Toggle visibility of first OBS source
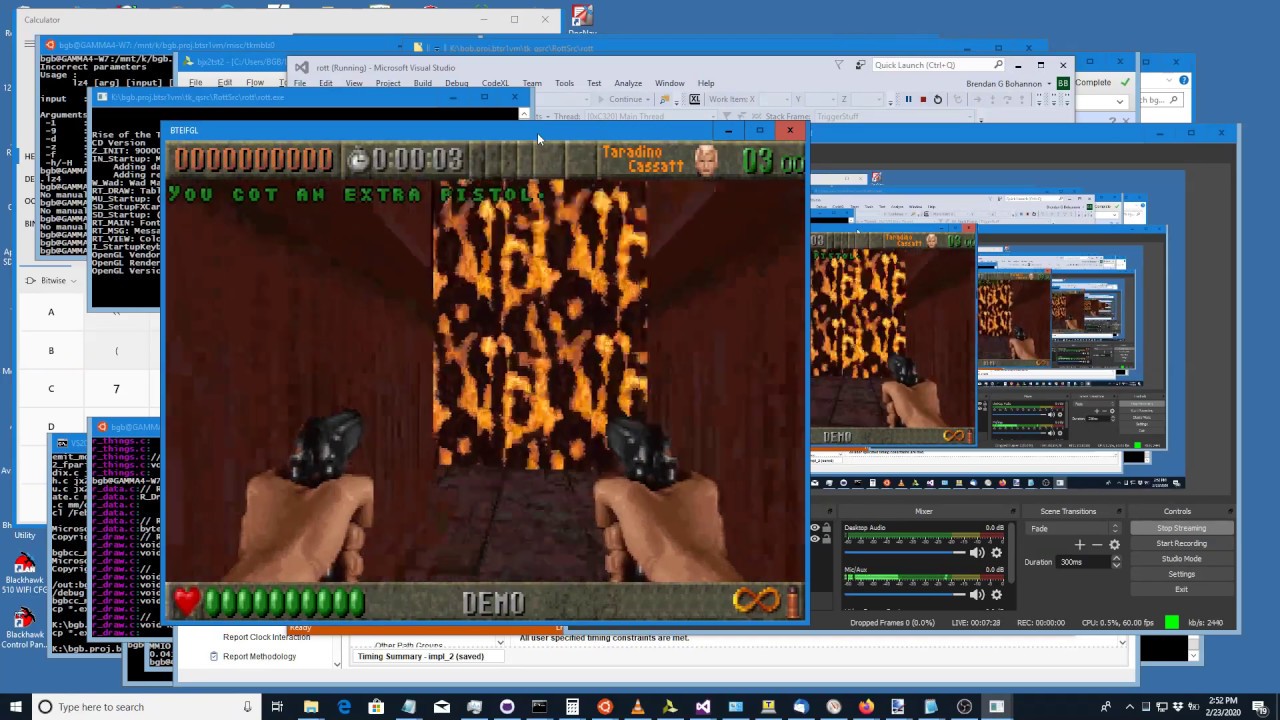This screenshot has width=1280, height=720. tap(815, 528)
